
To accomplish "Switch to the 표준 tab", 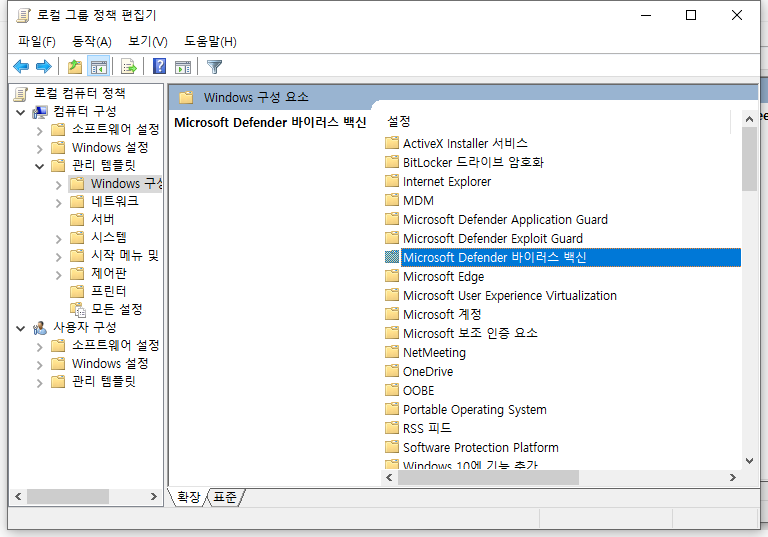I will point(225,497).
